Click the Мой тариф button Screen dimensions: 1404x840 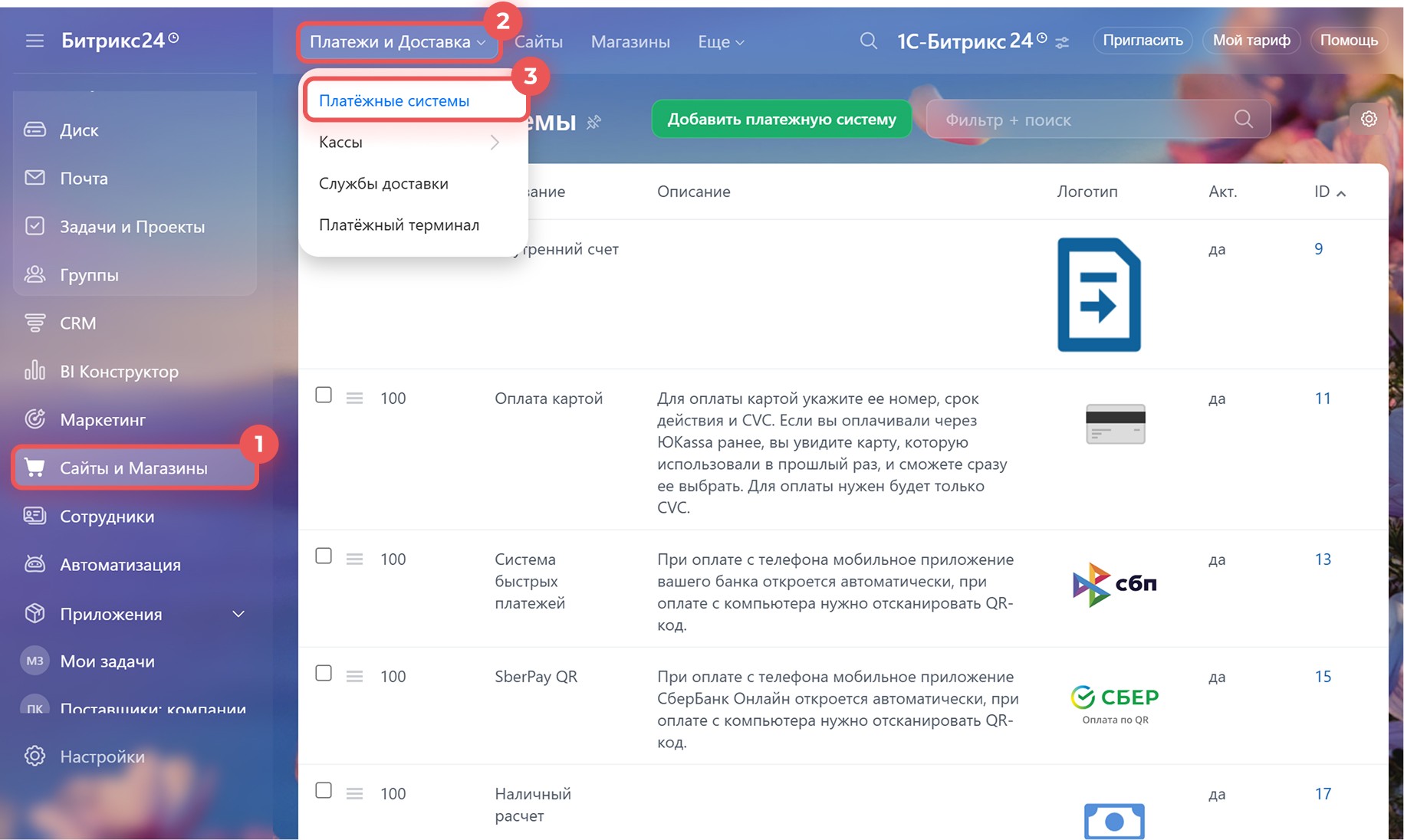[1251, 40]
